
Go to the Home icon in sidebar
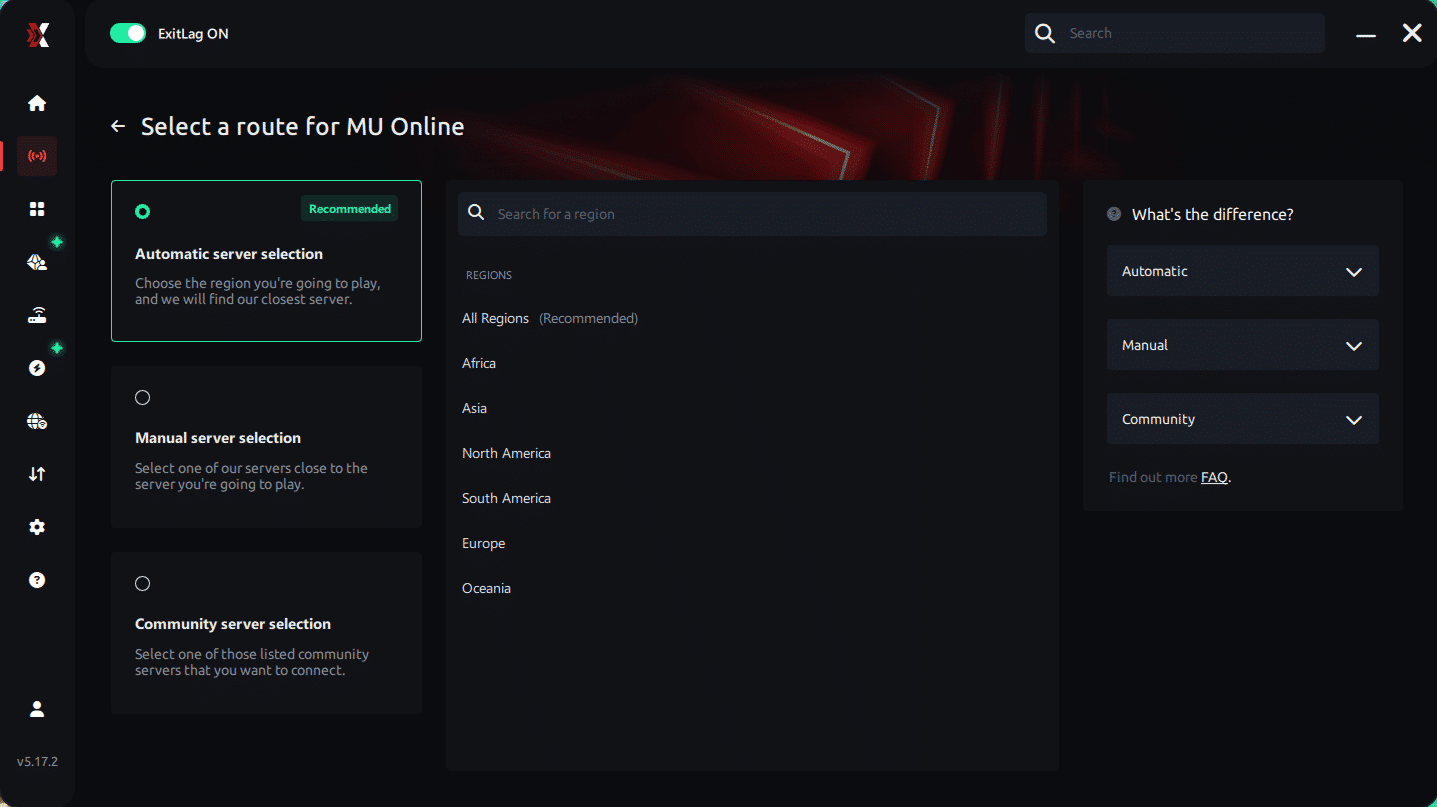coord(37,103)
